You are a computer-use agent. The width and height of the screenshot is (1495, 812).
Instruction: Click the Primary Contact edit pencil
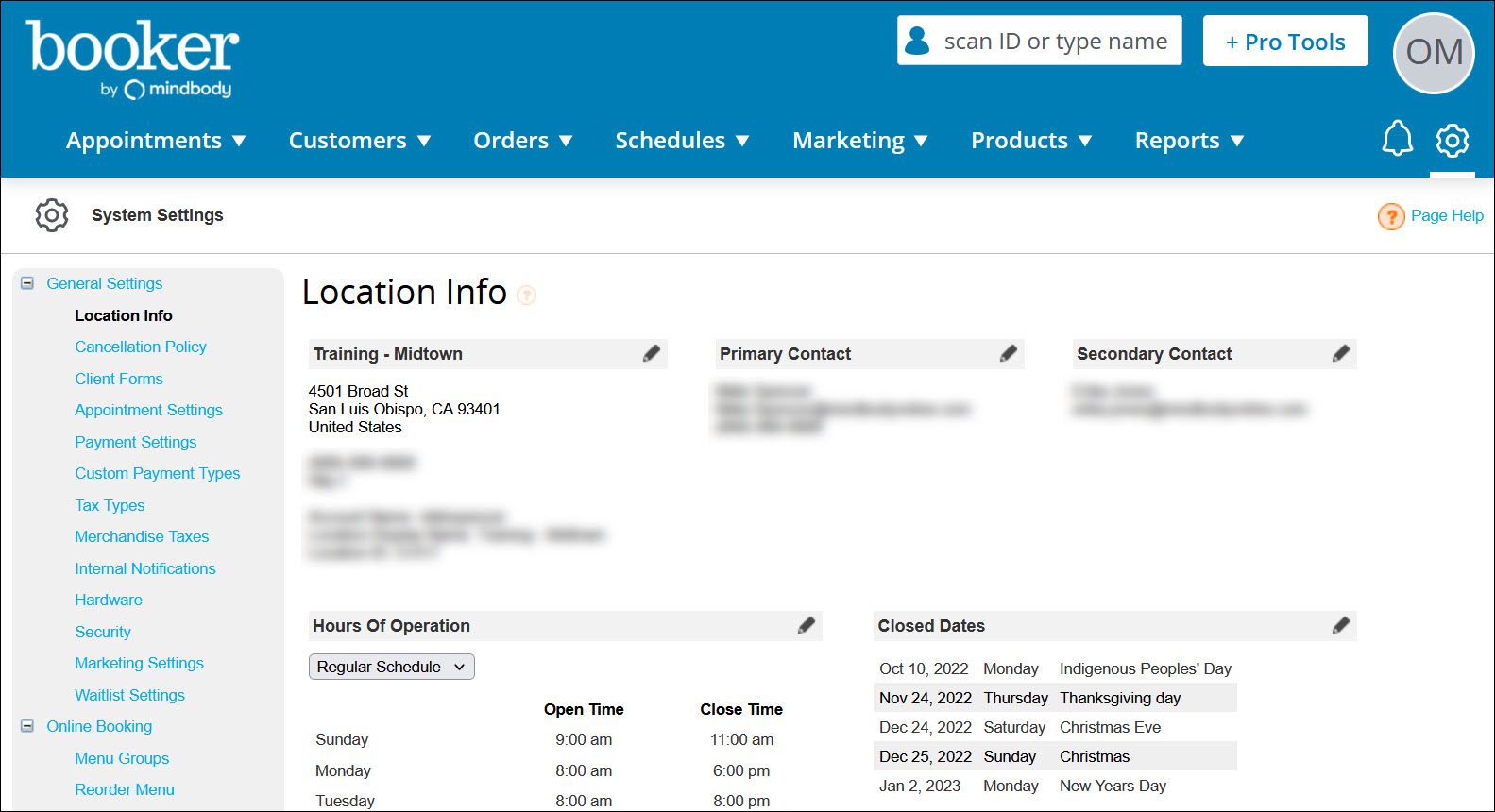[1009, 353]
